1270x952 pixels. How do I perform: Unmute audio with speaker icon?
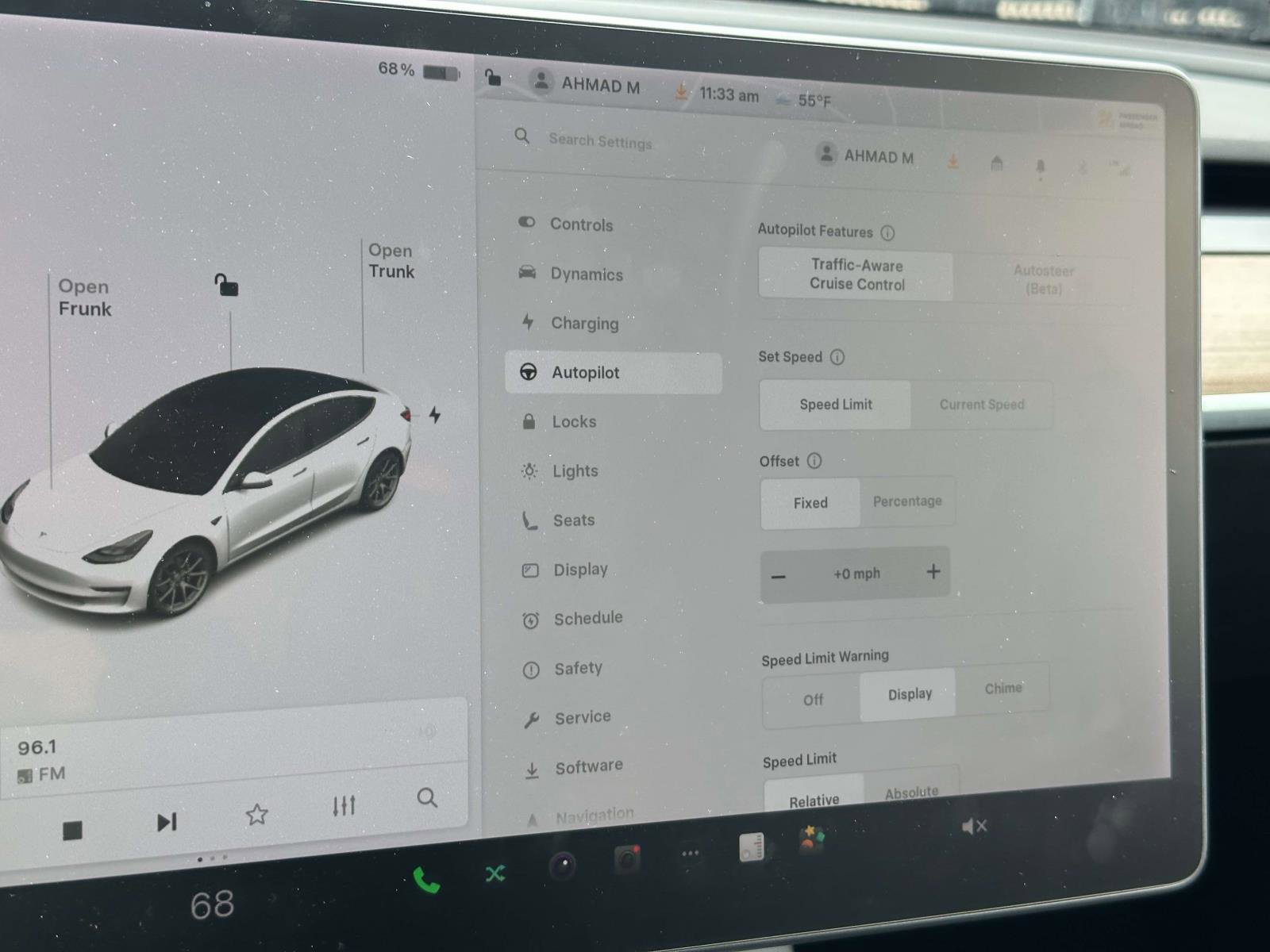pos(974,827)
